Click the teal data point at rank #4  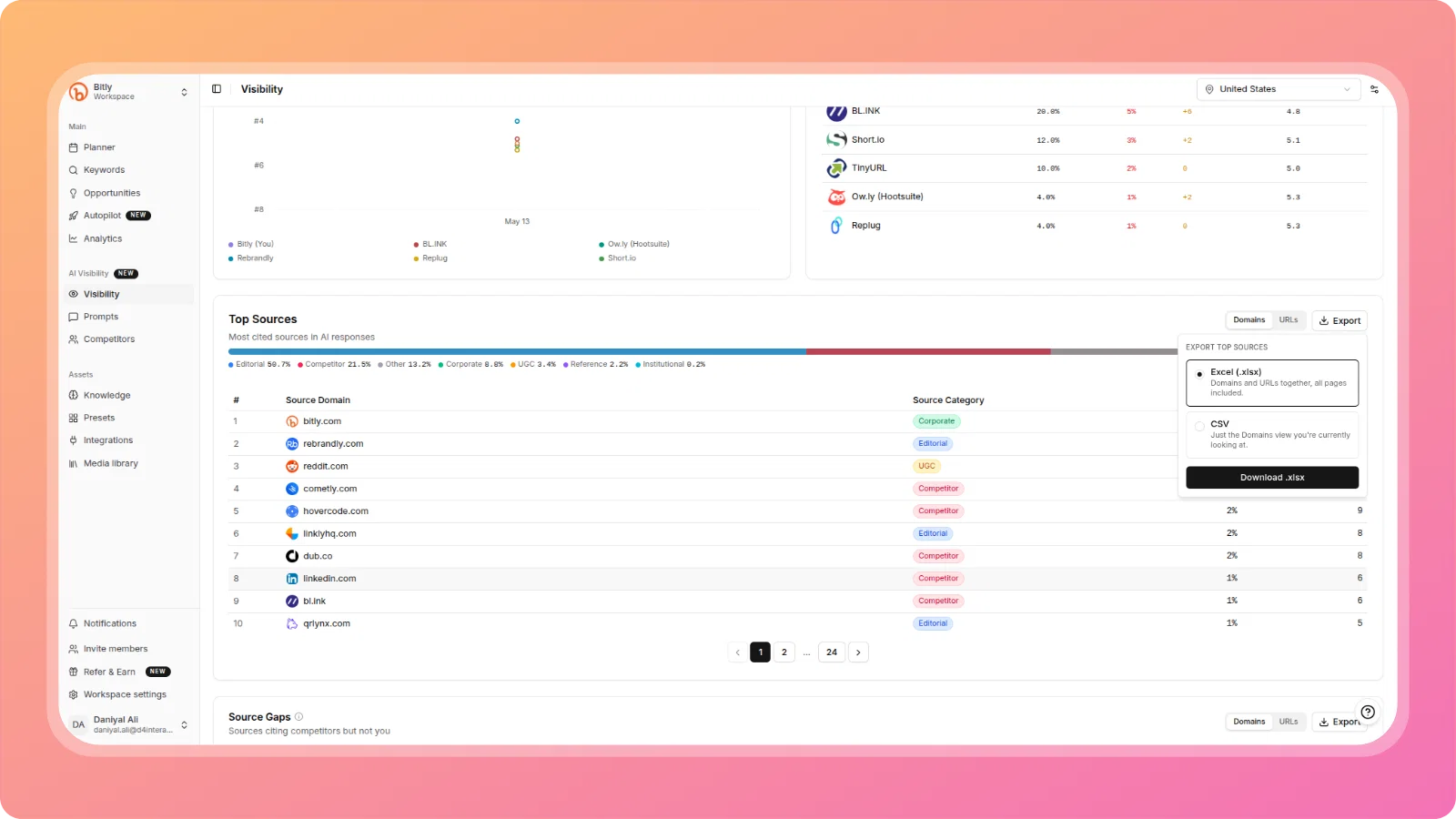[x=517, y=121]
